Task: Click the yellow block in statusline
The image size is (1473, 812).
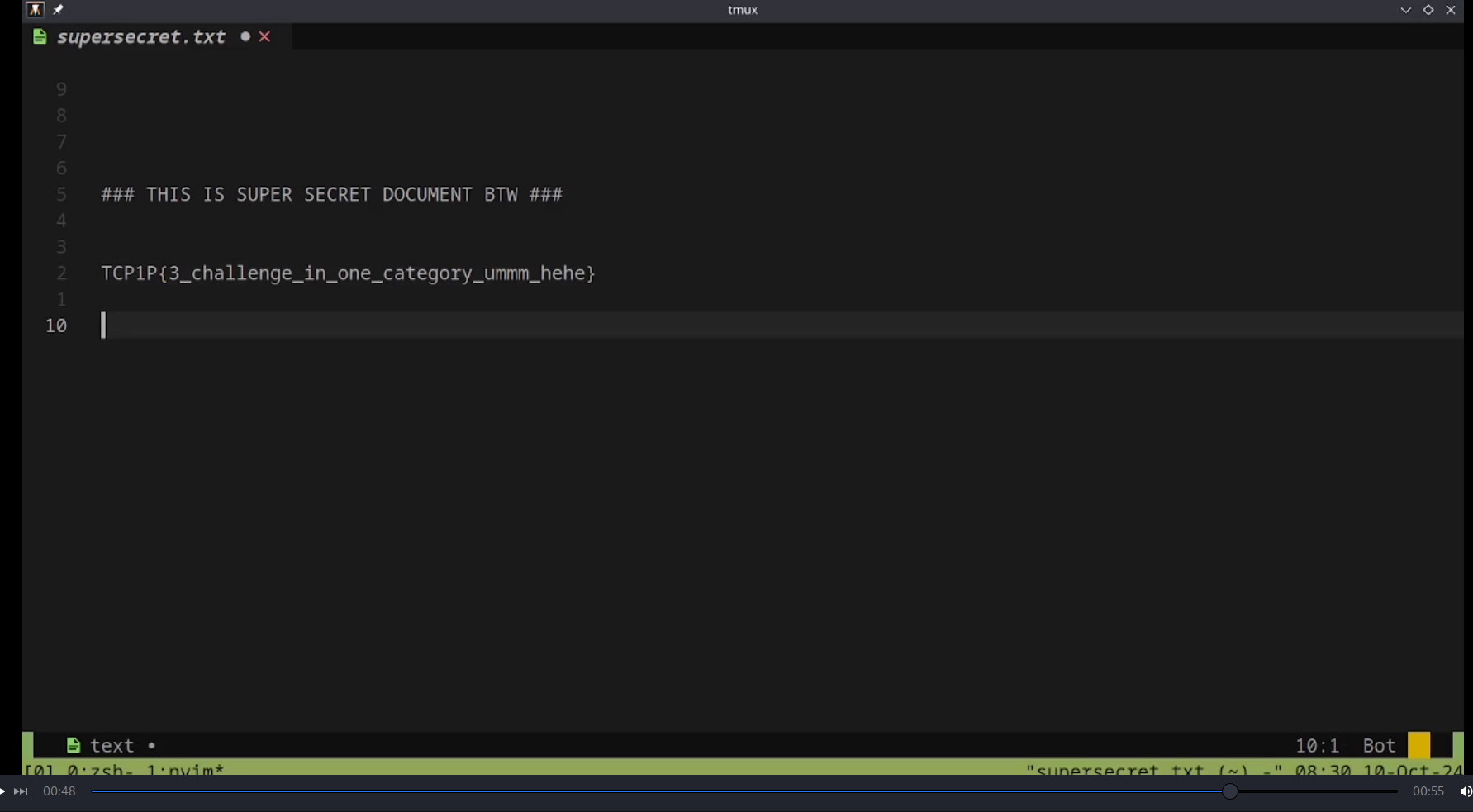Action: [1418, 745]
